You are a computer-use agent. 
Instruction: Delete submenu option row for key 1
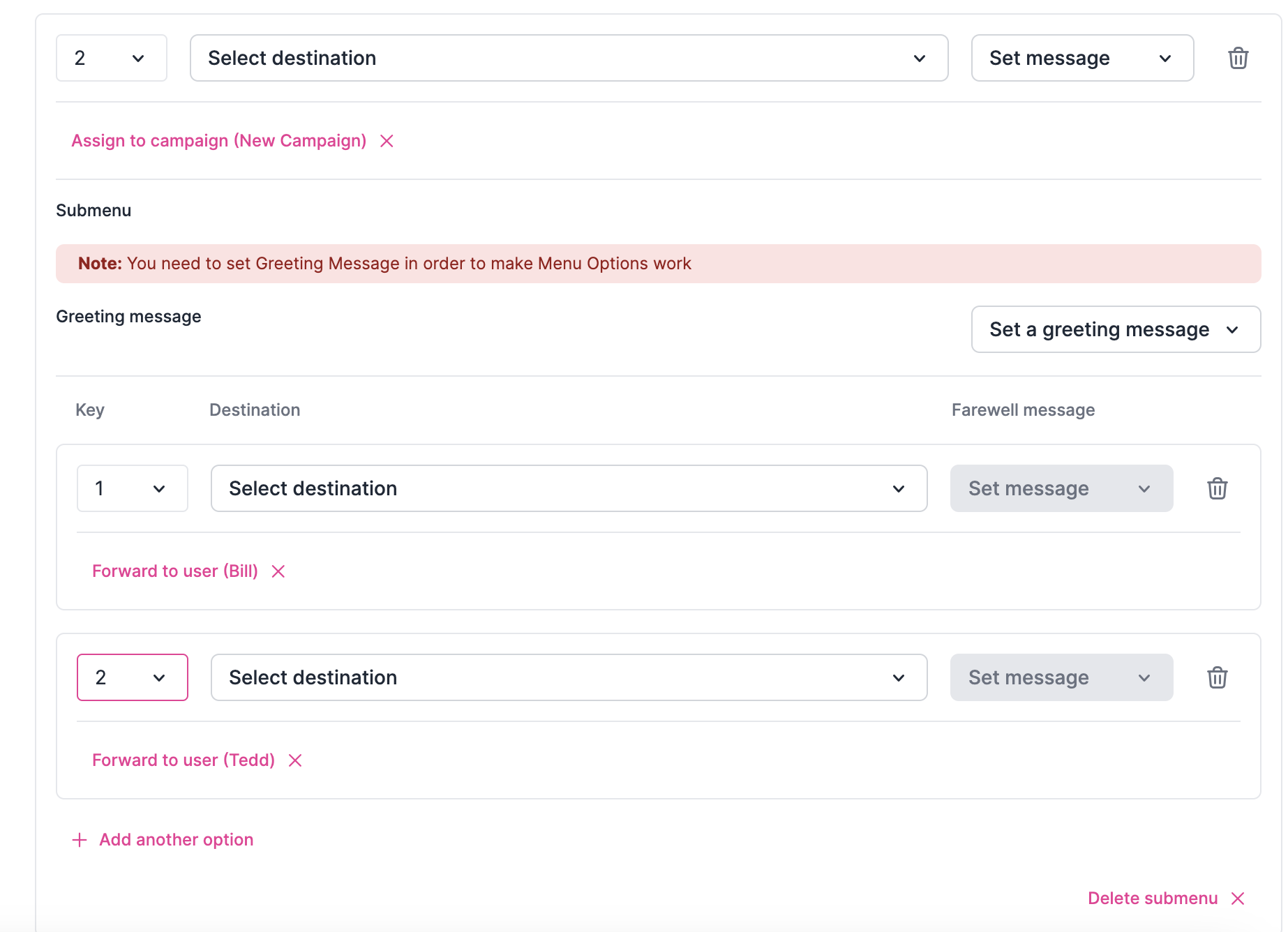coord(1218,488)
